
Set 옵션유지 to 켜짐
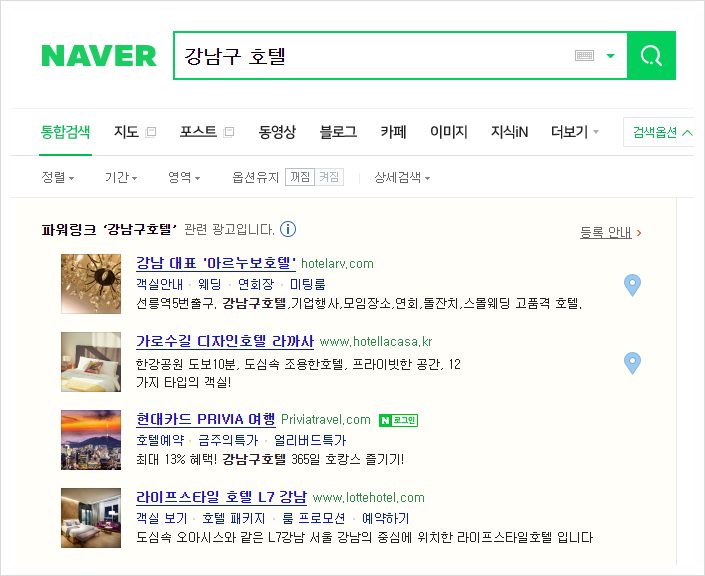[329, 177]
